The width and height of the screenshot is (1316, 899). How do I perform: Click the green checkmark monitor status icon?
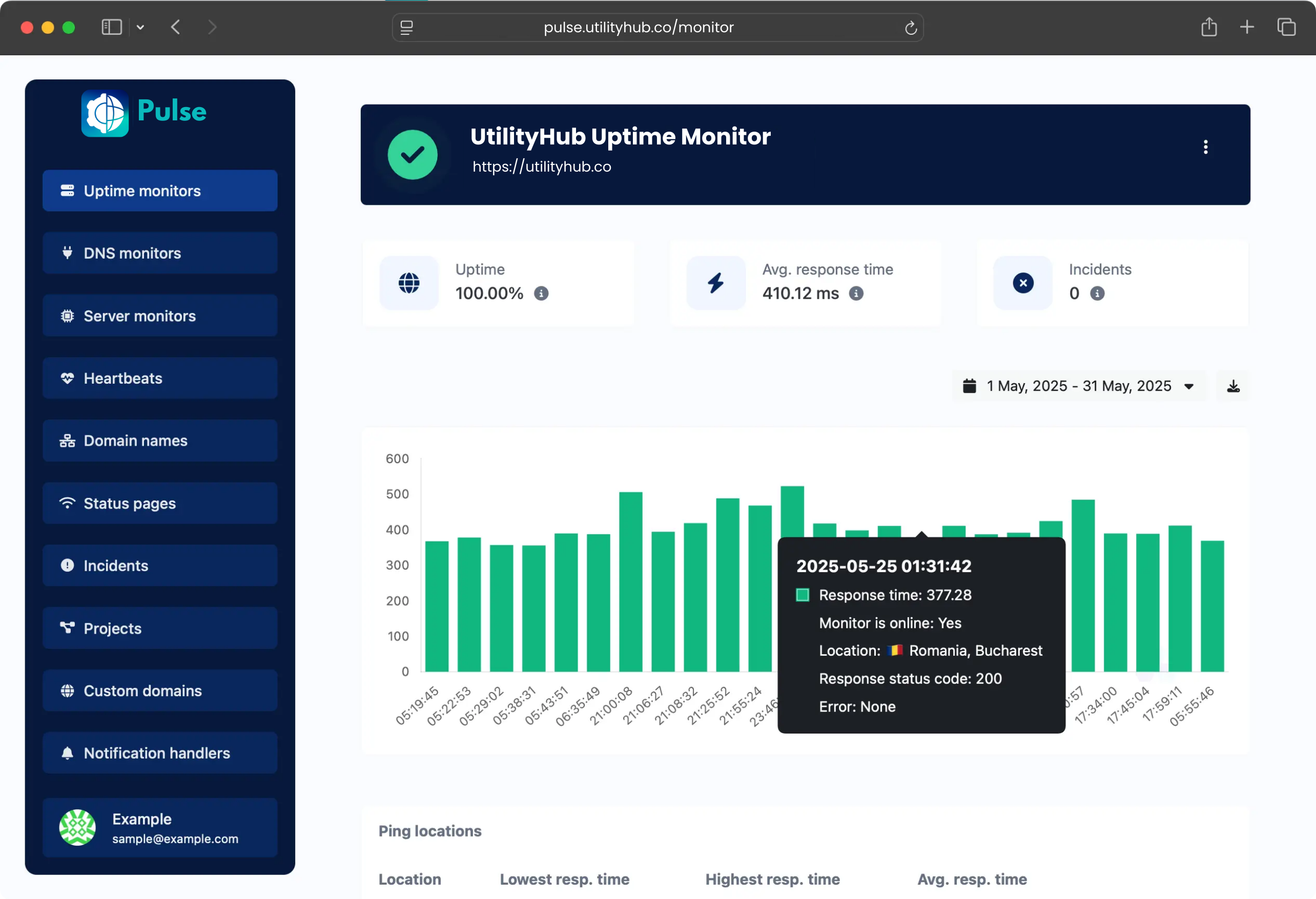[413, 154]
